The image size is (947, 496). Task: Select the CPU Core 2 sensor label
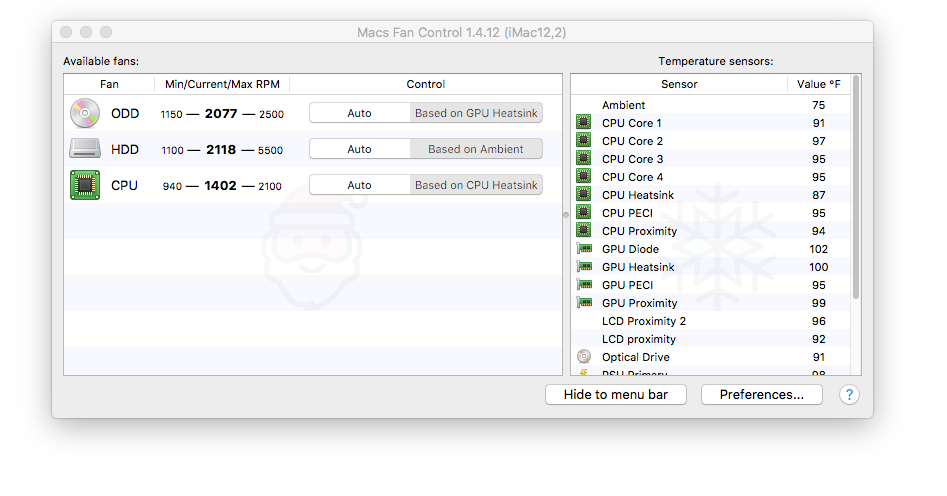[x=632, y=141]
